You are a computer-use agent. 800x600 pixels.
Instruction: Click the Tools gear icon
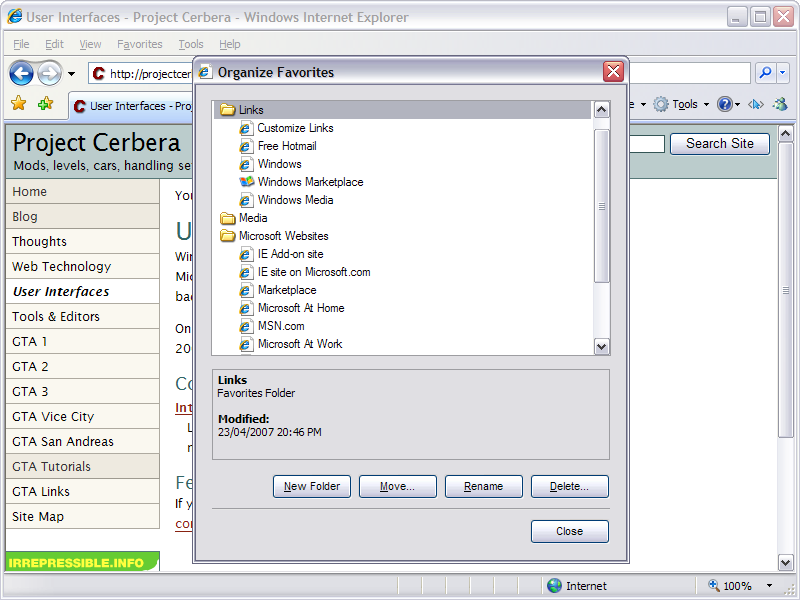661,104
